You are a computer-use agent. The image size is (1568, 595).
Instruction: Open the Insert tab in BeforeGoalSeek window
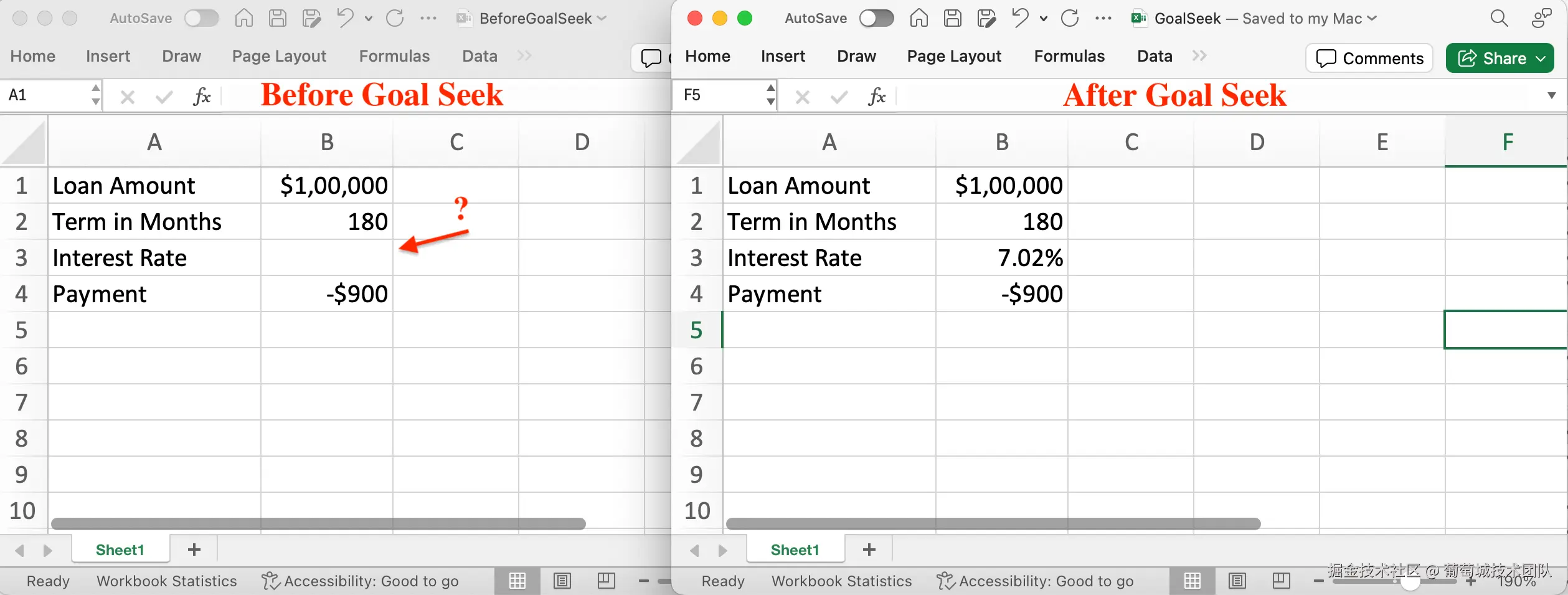coord(108,56)
